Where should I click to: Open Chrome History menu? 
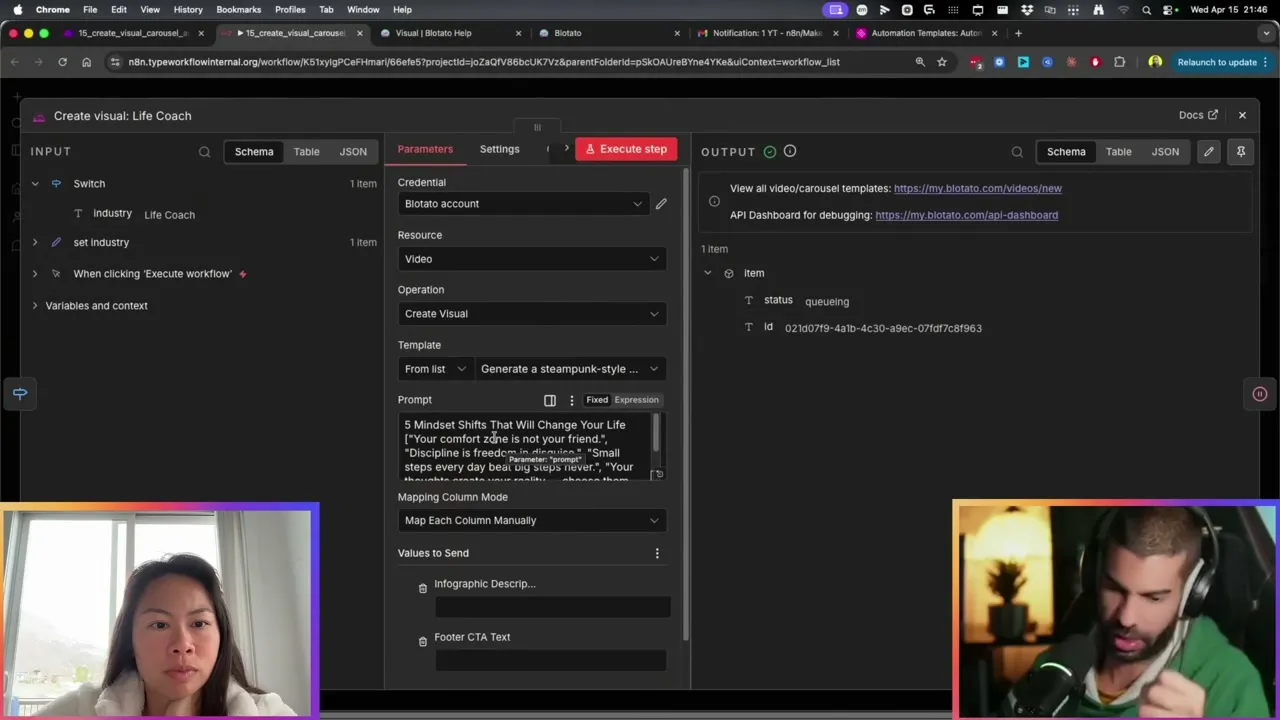188,10
